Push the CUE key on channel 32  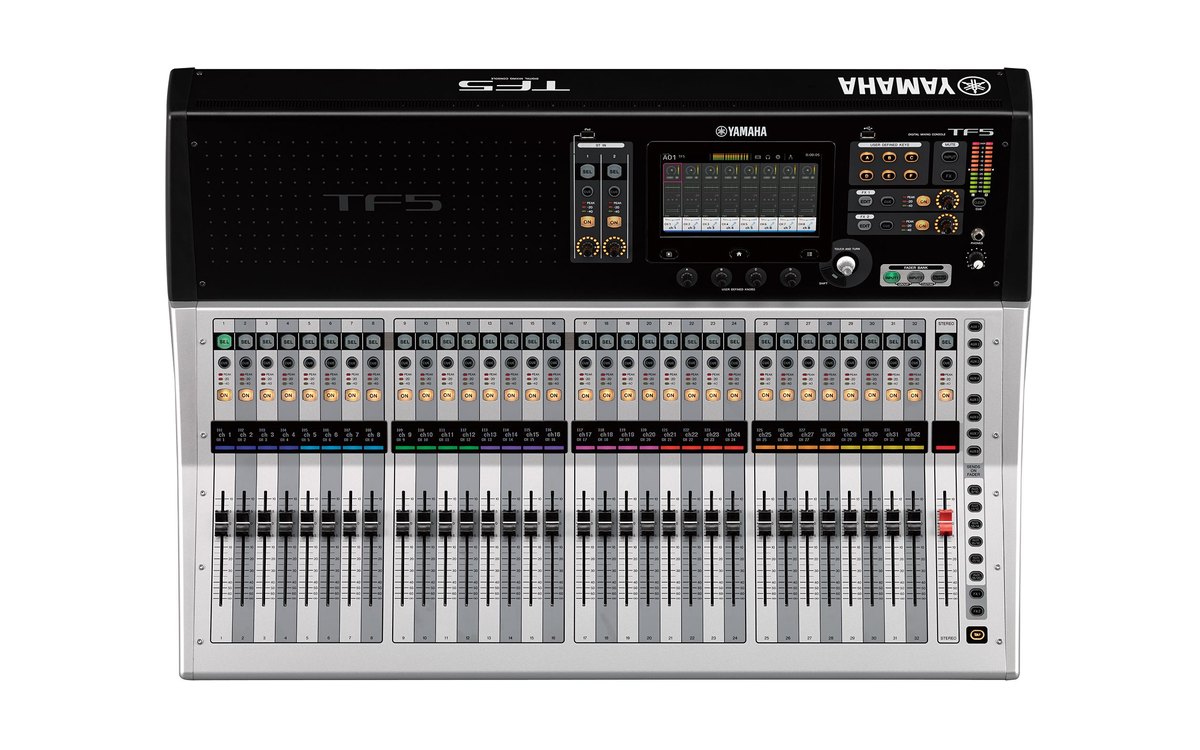click(914, 362)
